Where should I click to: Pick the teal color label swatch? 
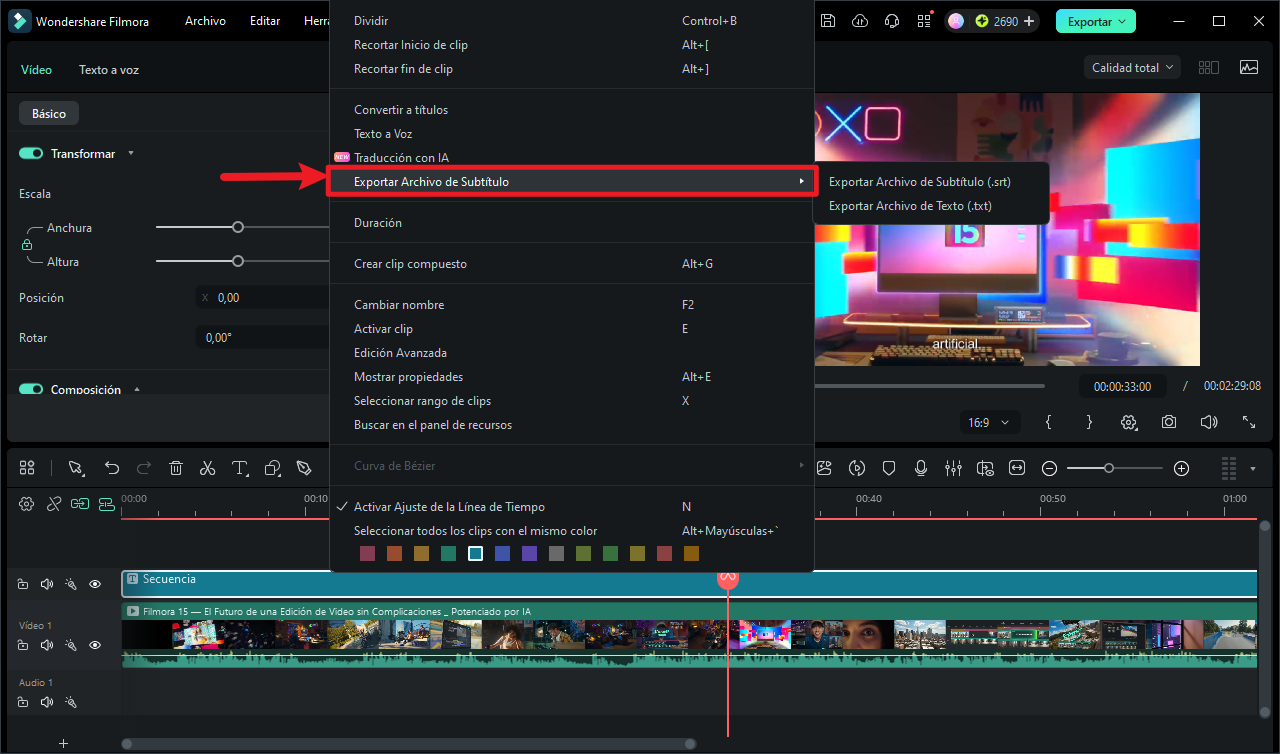[x=448, y=553]
